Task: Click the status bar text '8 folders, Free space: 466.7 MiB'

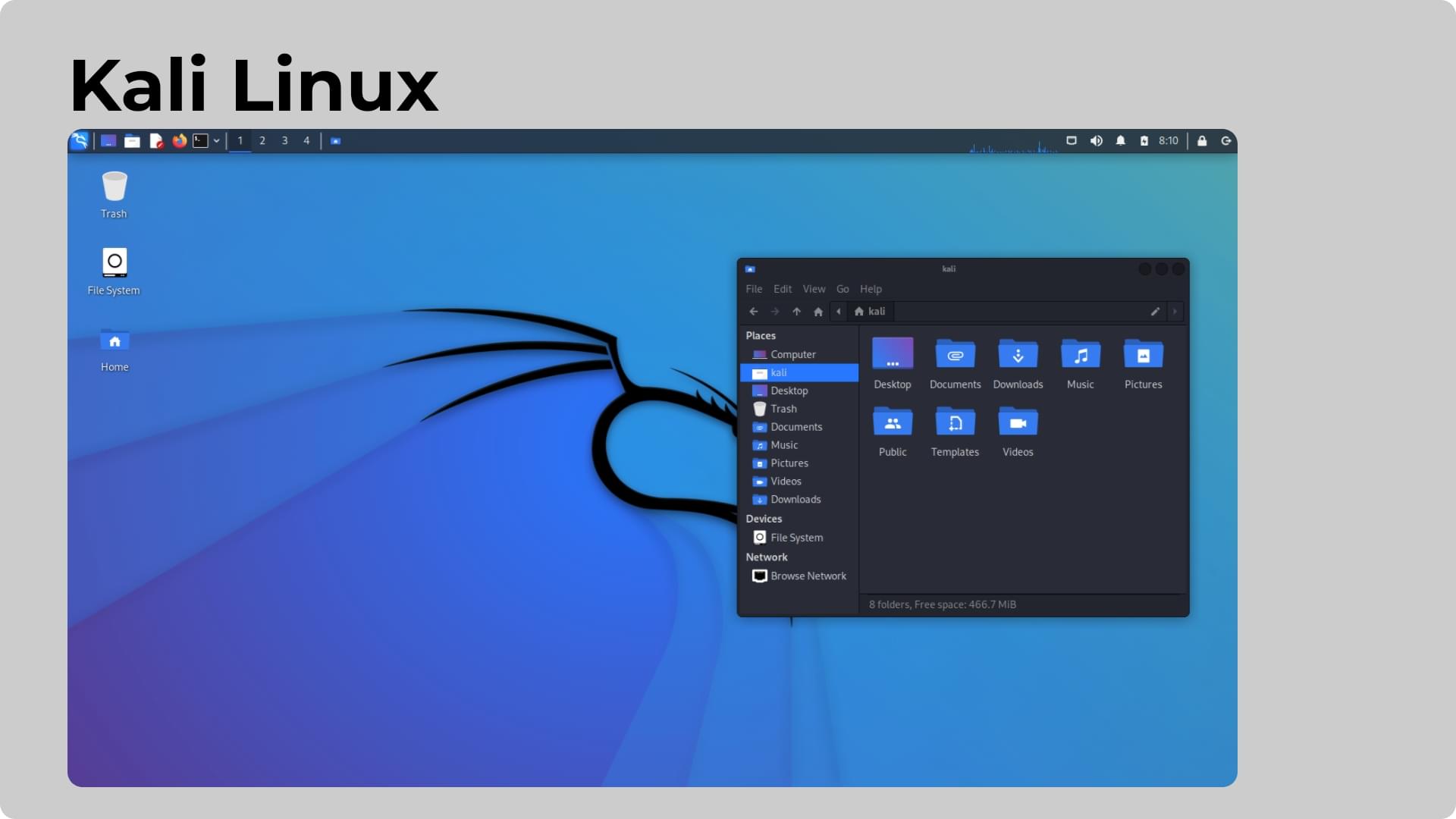Action: coord(943,604)
